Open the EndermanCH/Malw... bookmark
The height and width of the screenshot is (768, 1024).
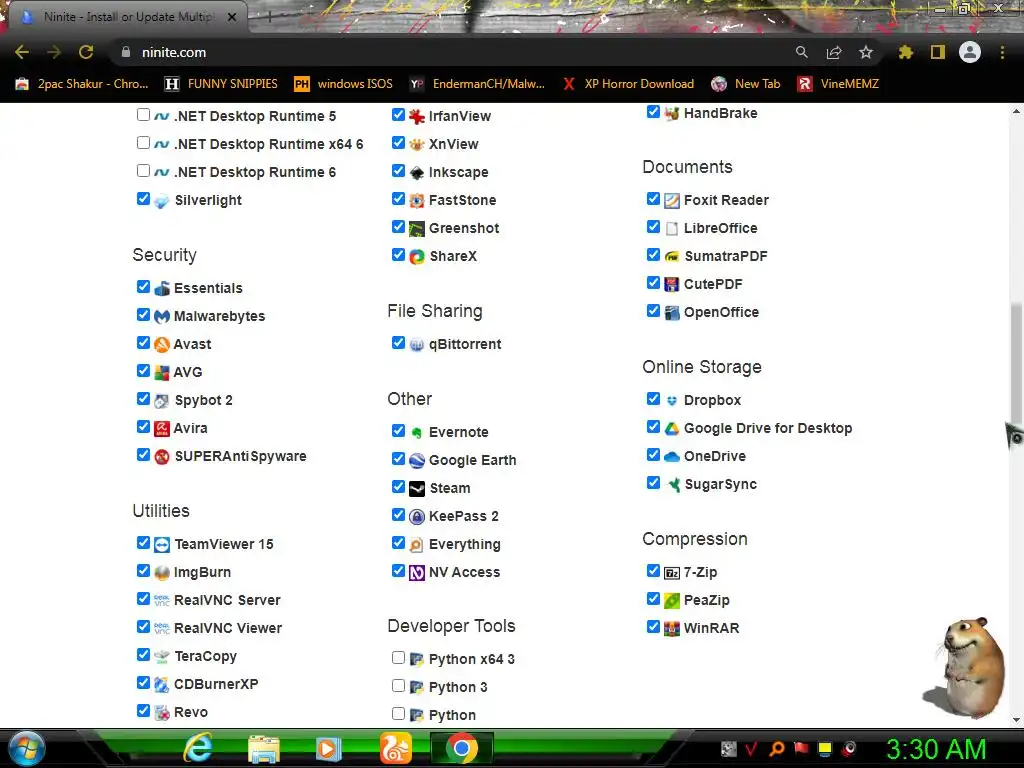(x=478, y=84)
